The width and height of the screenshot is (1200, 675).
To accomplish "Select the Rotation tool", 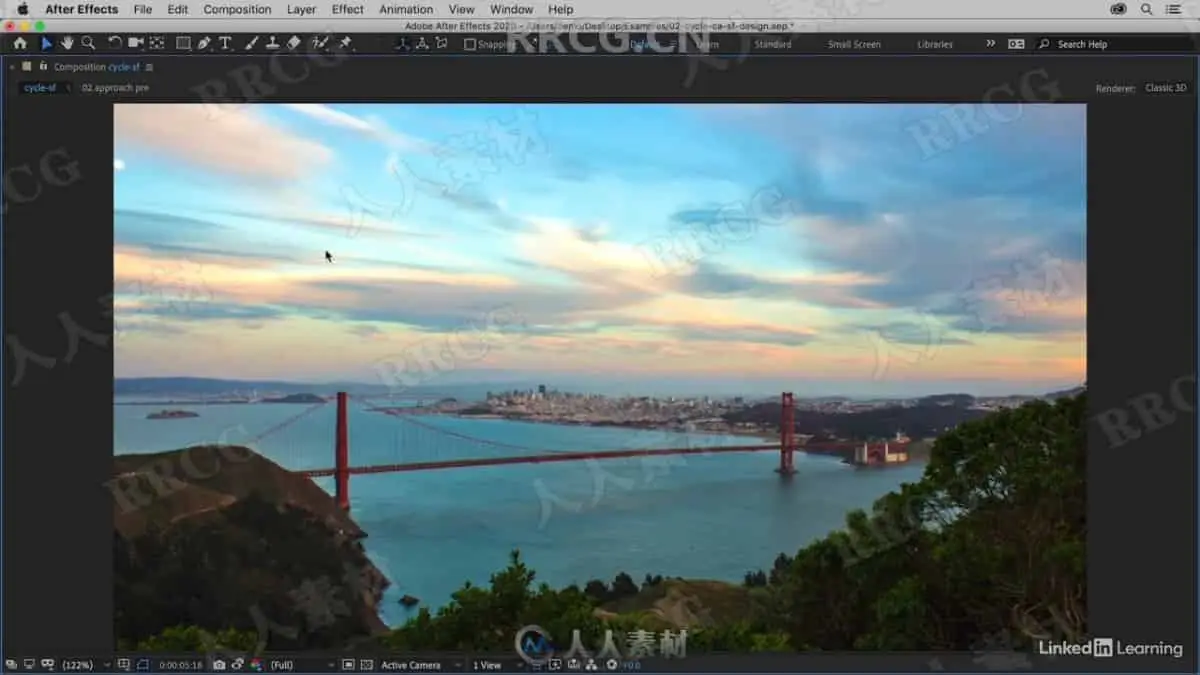I will click(114, 43).
